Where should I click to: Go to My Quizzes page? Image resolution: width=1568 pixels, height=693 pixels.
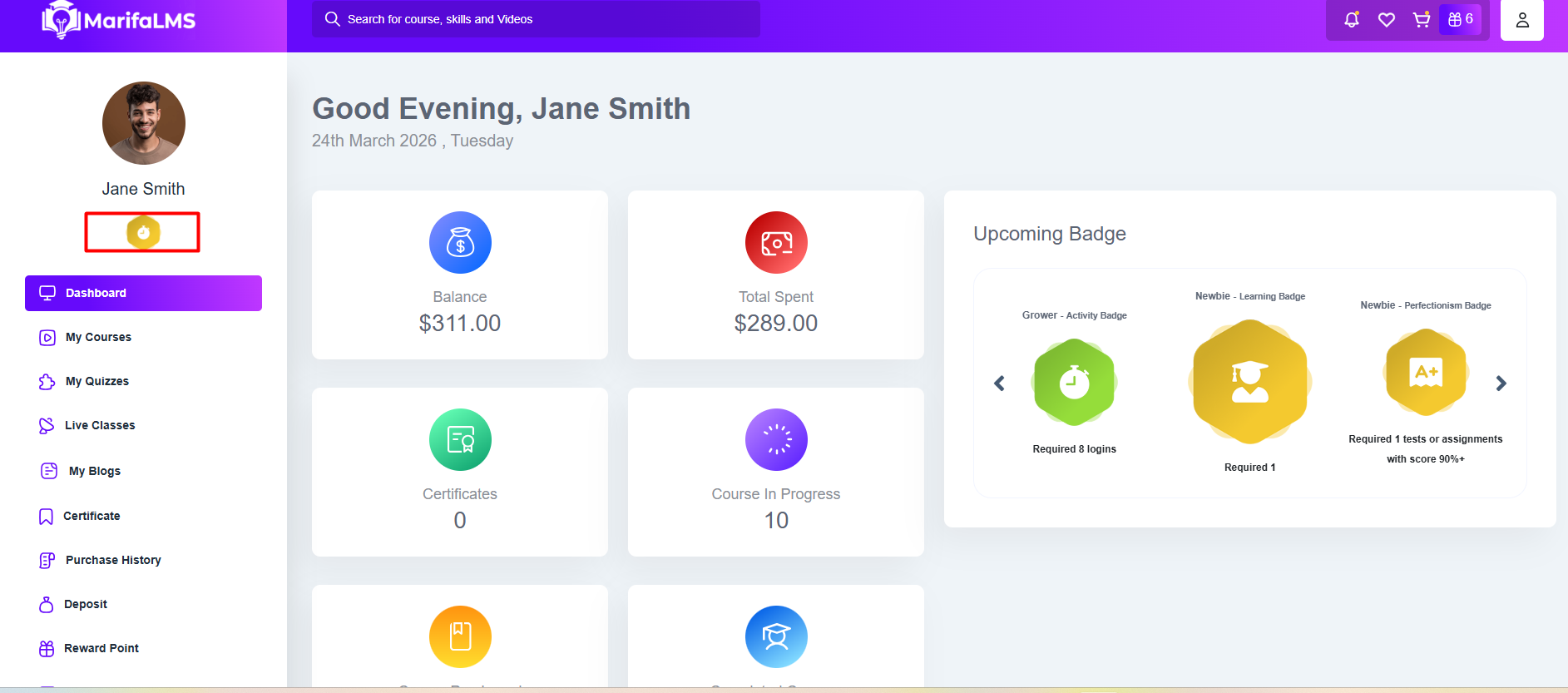96,382
